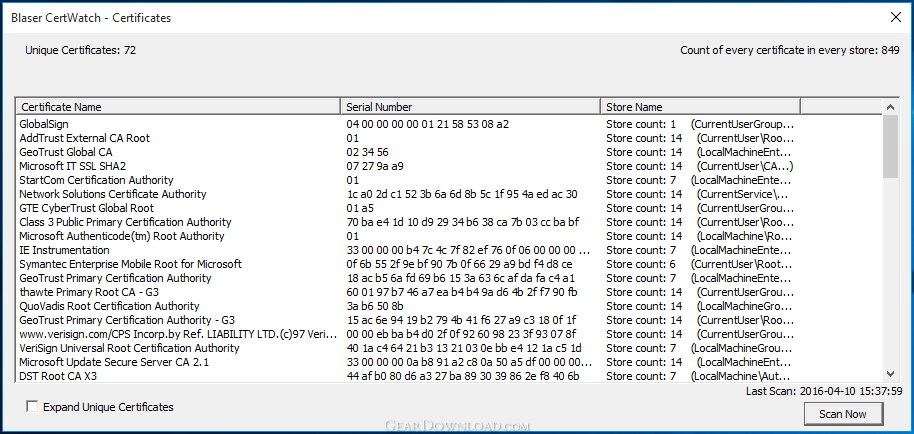
Task: Click serial starting 0f 6b 55 2f
Action: [459, 264]
